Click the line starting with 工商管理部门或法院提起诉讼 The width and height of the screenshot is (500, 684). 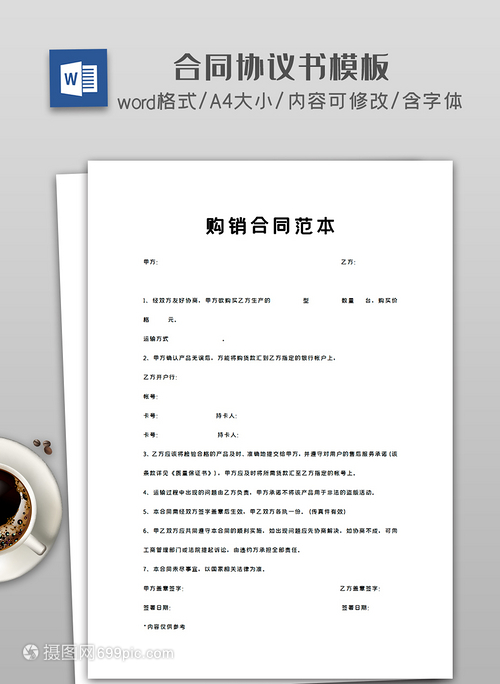click(222, 550)
